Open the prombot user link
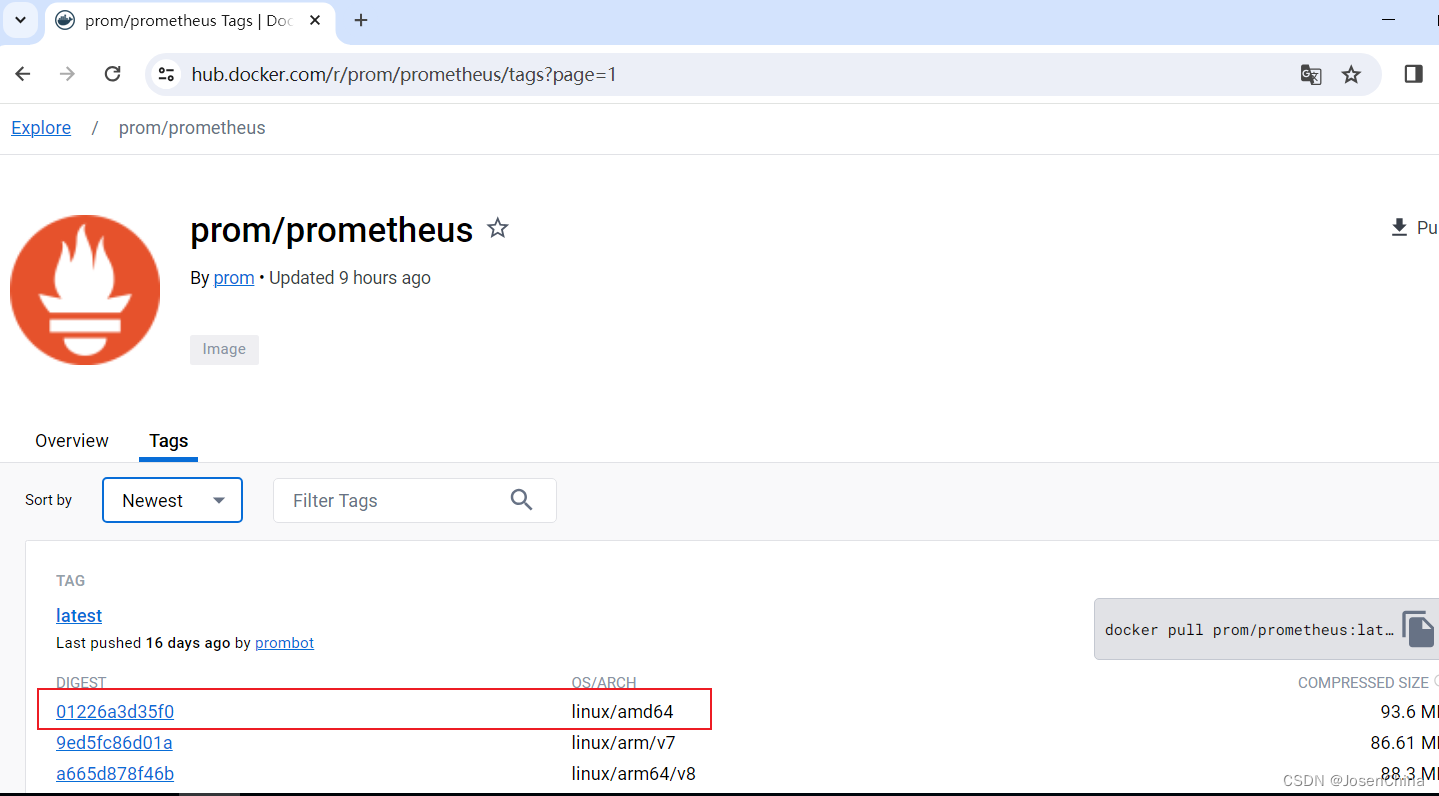Screen dimensions: 1439x796 coord(284,643)
